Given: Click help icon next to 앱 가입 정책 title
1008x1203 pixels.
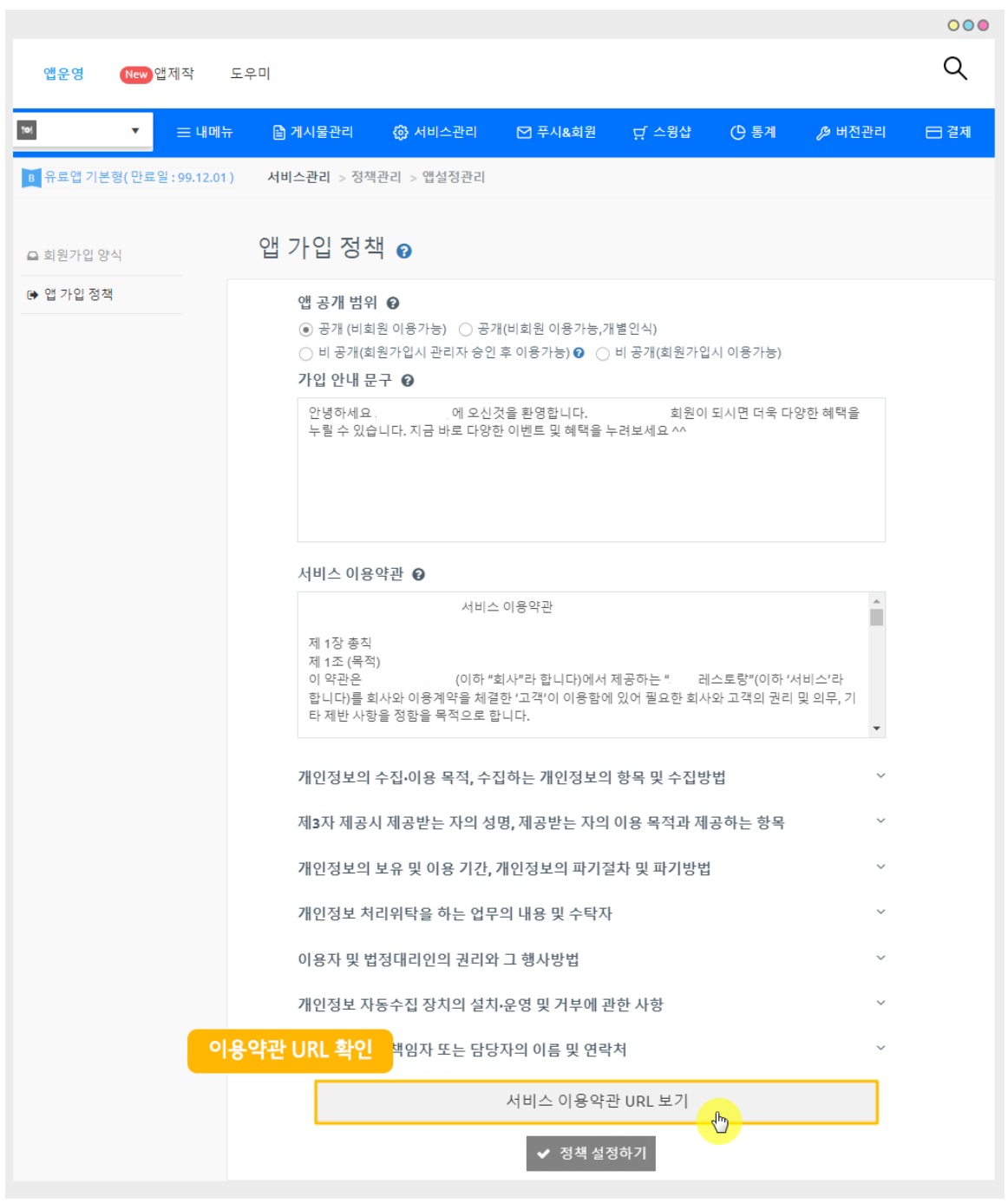Looking at the screenshot, I should pyautogui.click(x=404, y=252).
